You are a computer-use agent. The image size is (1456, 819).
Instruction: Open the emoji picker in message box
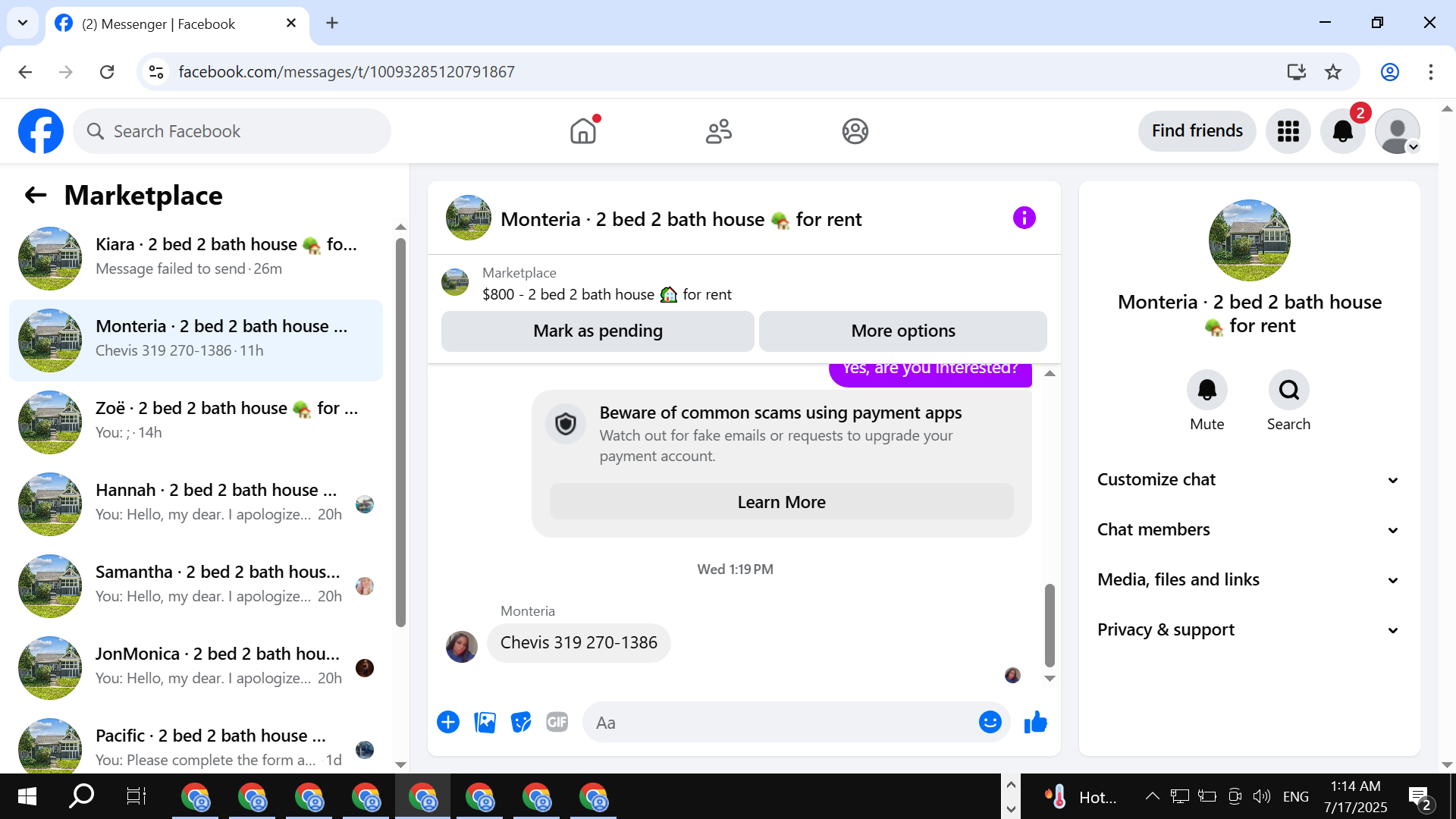click(x=990, y=723)
